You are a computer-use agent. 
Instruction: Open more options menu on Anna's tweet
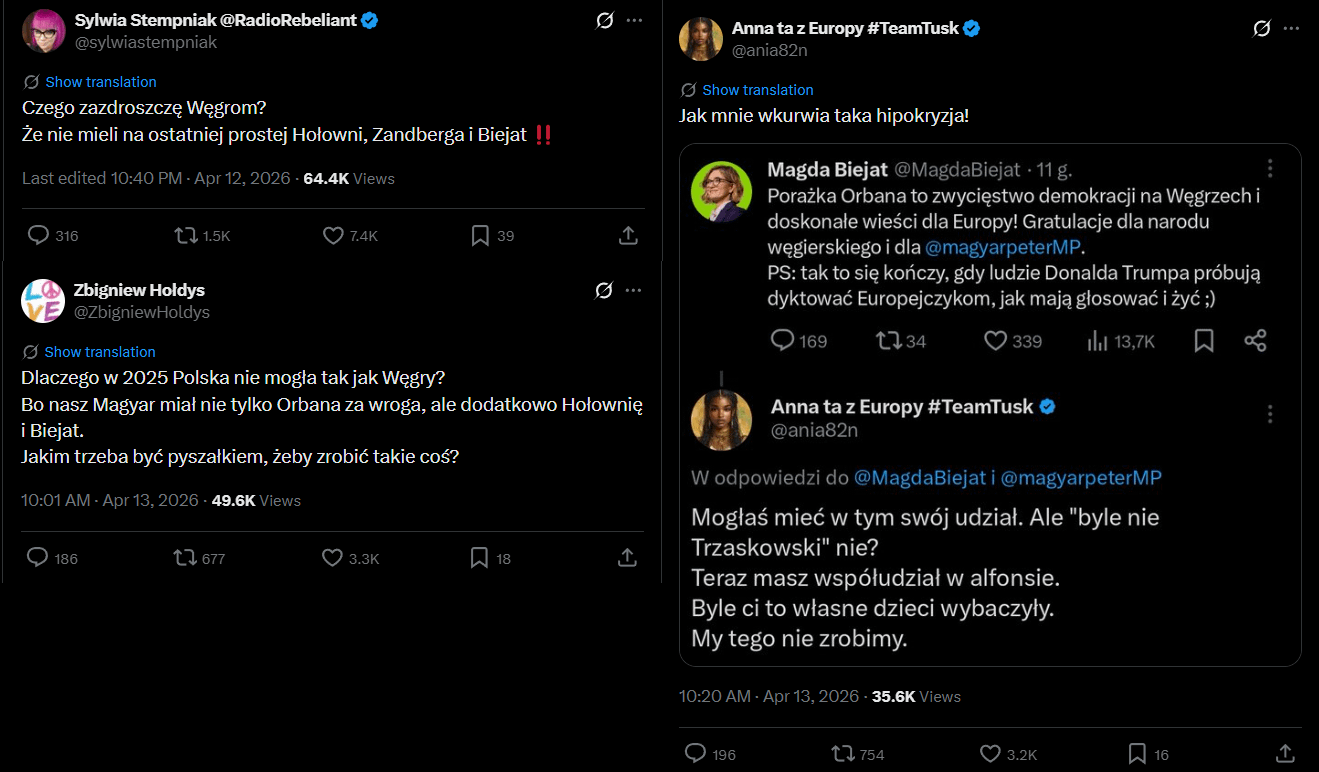click(1291, 29)
